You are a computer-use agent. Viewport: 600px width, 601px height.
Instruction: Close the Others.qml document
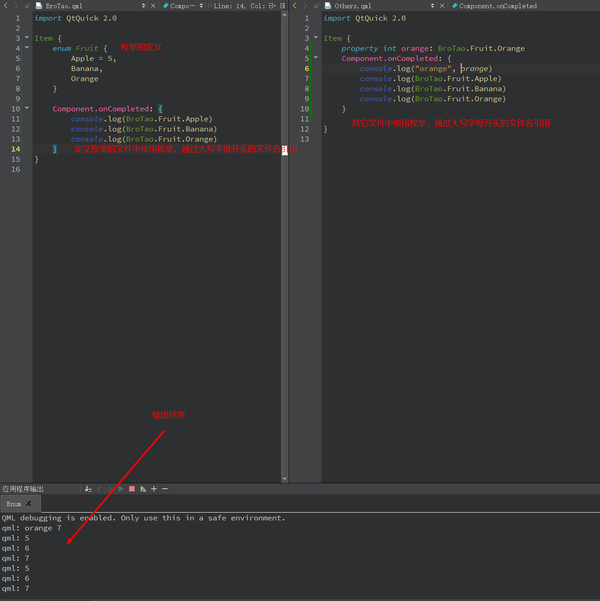click(x=442, y=6)
